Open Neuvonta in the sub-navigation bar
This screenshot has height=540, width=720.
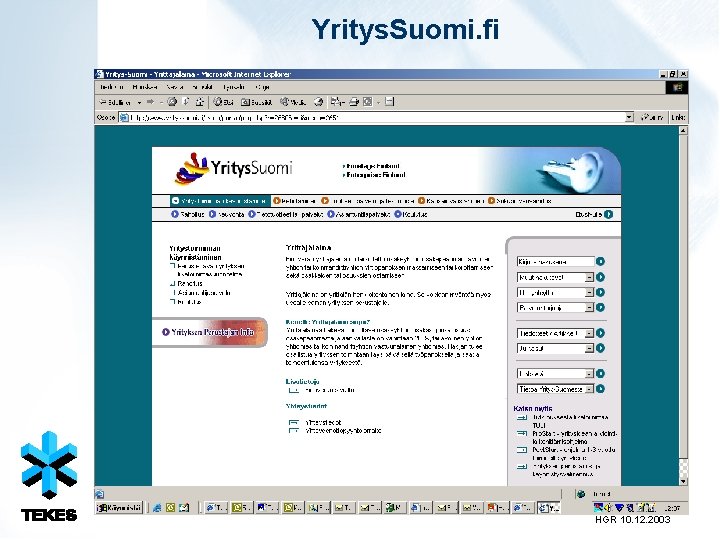(x=226, y=214)
